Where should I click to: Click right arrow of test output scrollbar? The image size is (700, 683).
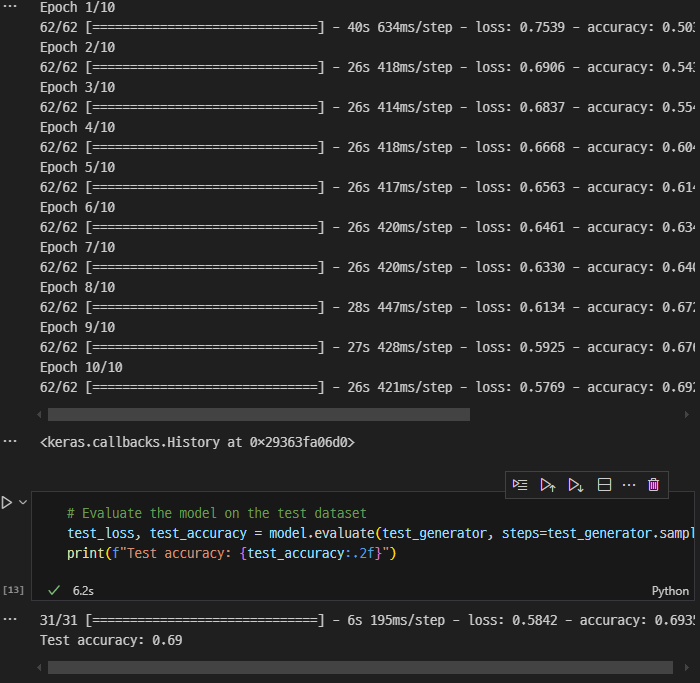(x=687, y=668)
